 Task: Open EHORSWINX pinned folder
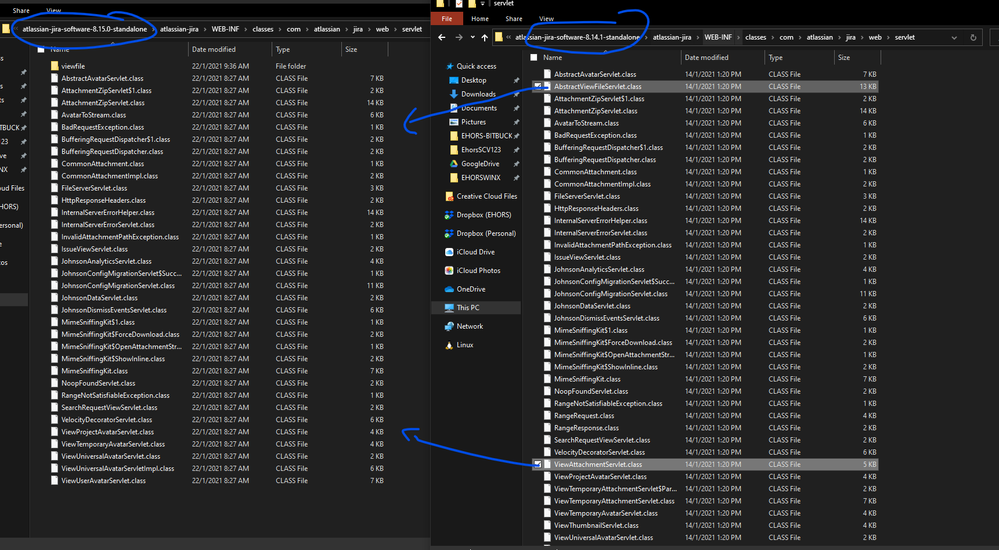point(480,178)
